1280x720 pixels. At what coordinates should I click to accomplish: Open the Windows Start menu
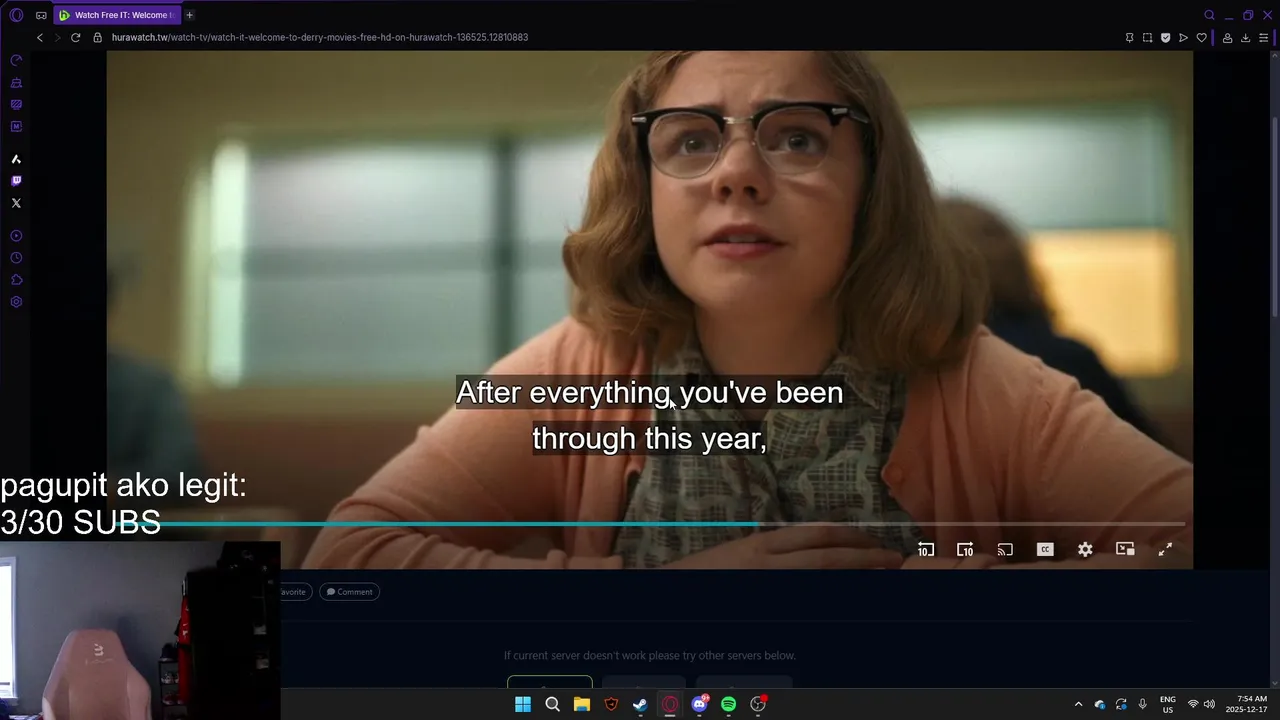[x=523, y=704]
